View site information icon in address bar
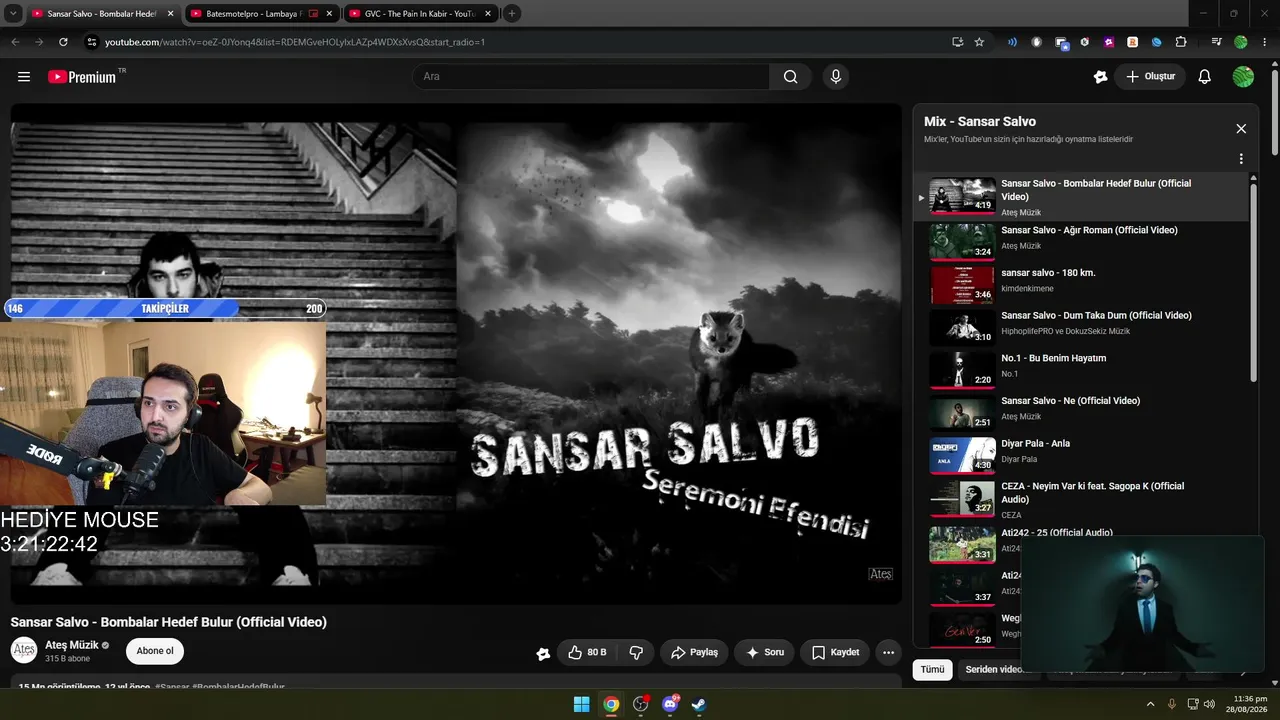 [91, 42]
